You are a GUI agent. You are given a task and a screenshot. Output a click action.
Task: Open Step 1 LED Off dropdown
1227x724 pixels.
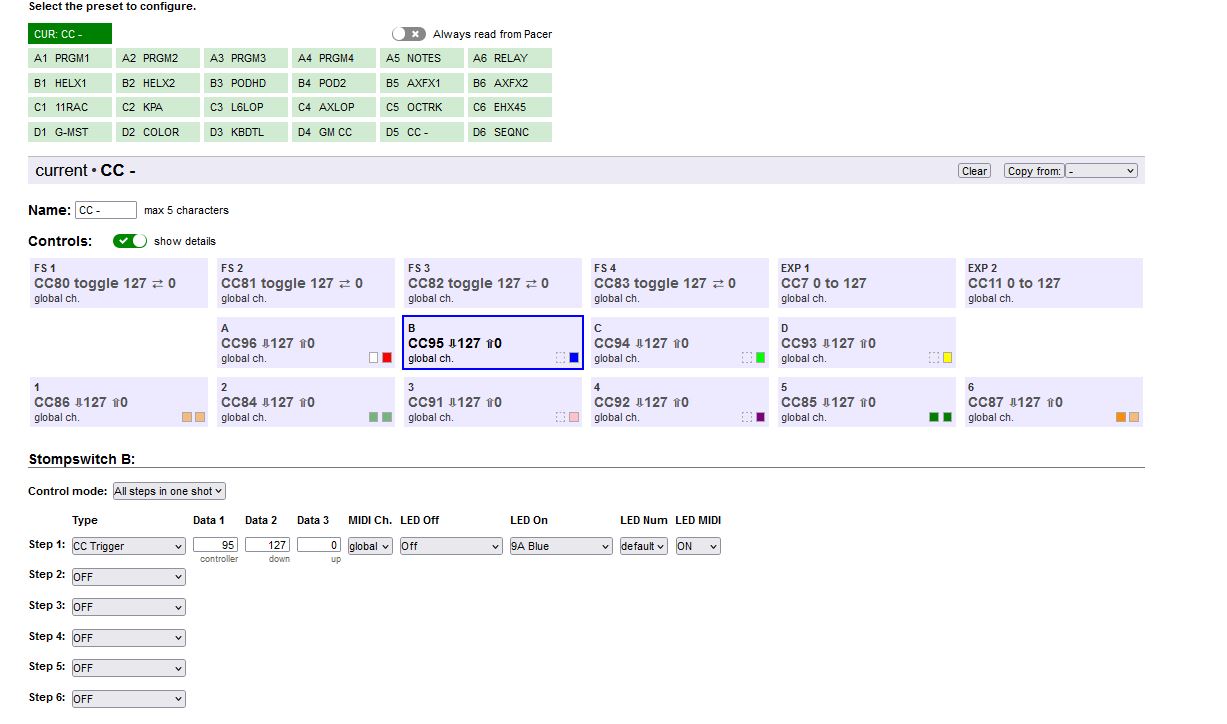coord(451,546)
